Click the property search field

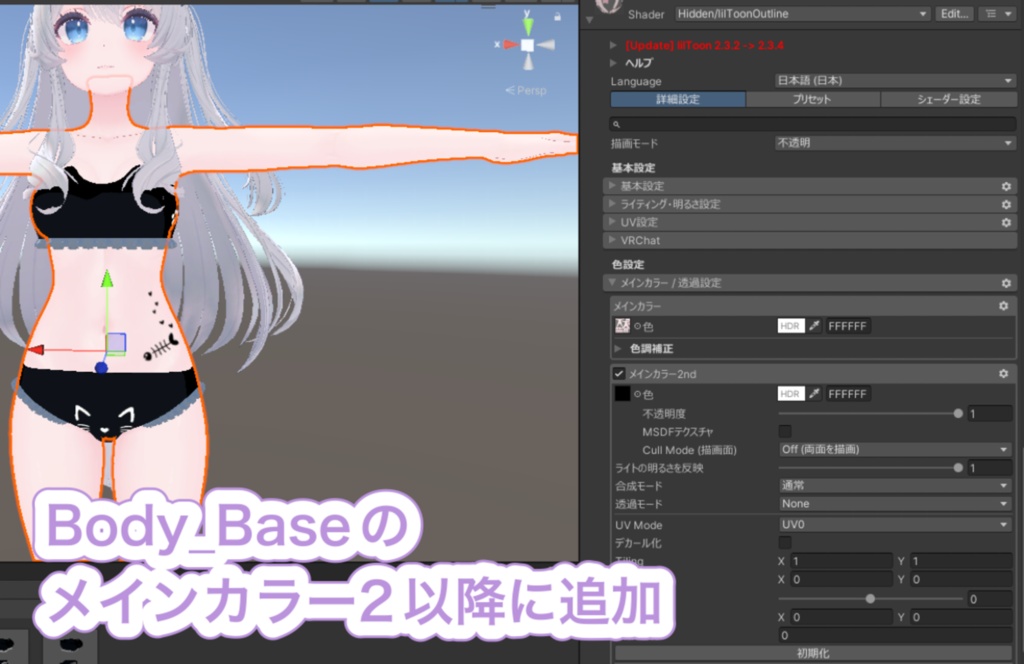[812, 123]
